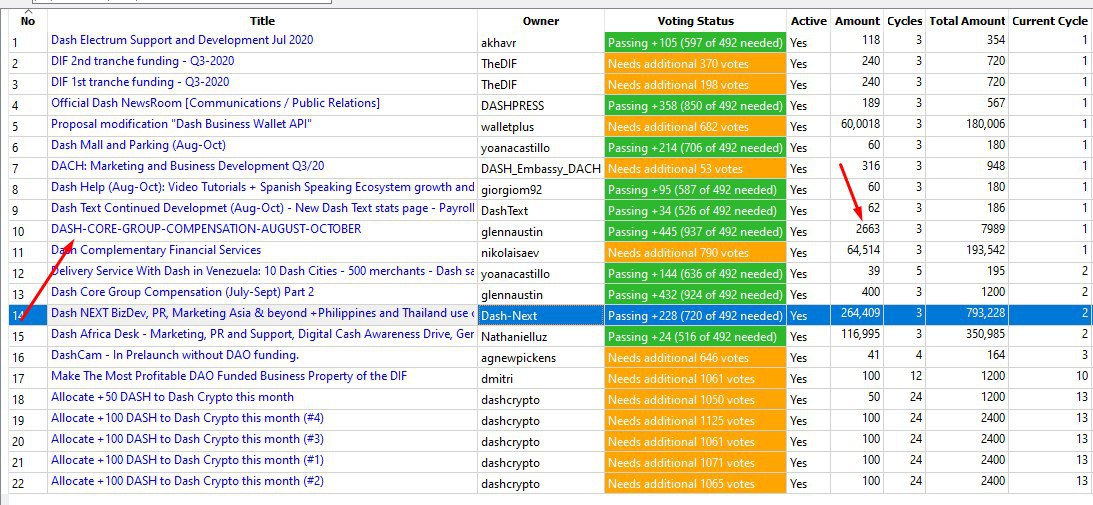Select owner cell akhavr
Image resolution: width=1093 pixels, height=505 pixels.
pos(541,43)
